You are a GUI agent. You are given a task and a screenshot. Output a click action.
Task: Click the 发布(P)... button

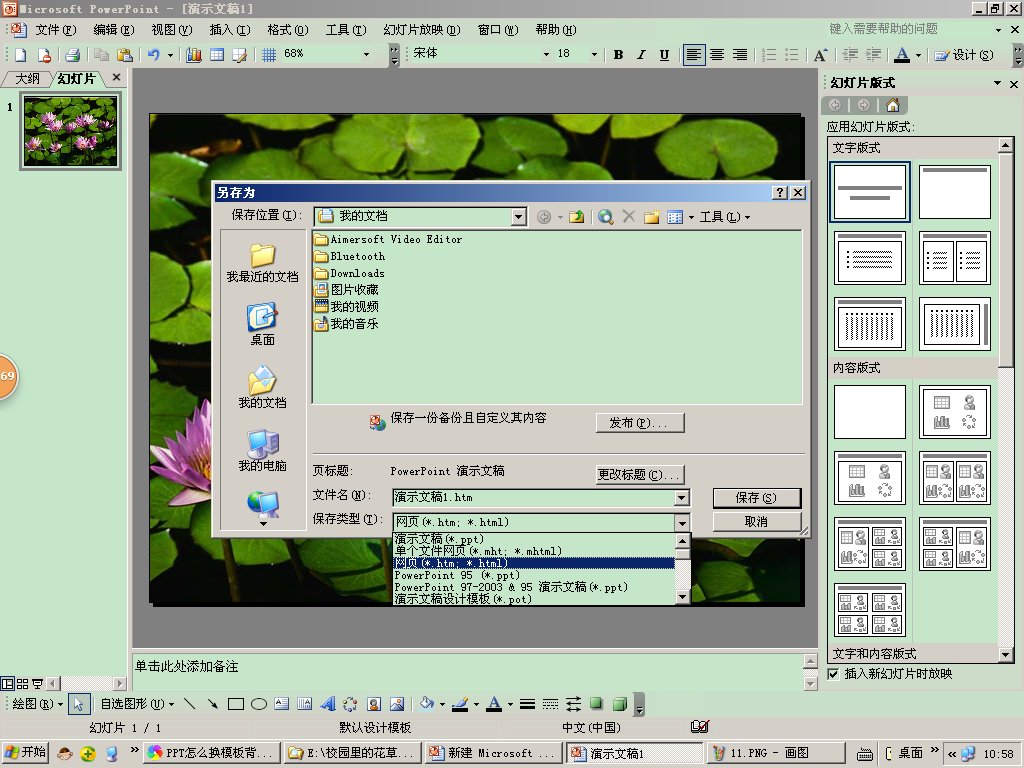pyautogui.click(x=639, y=422)
